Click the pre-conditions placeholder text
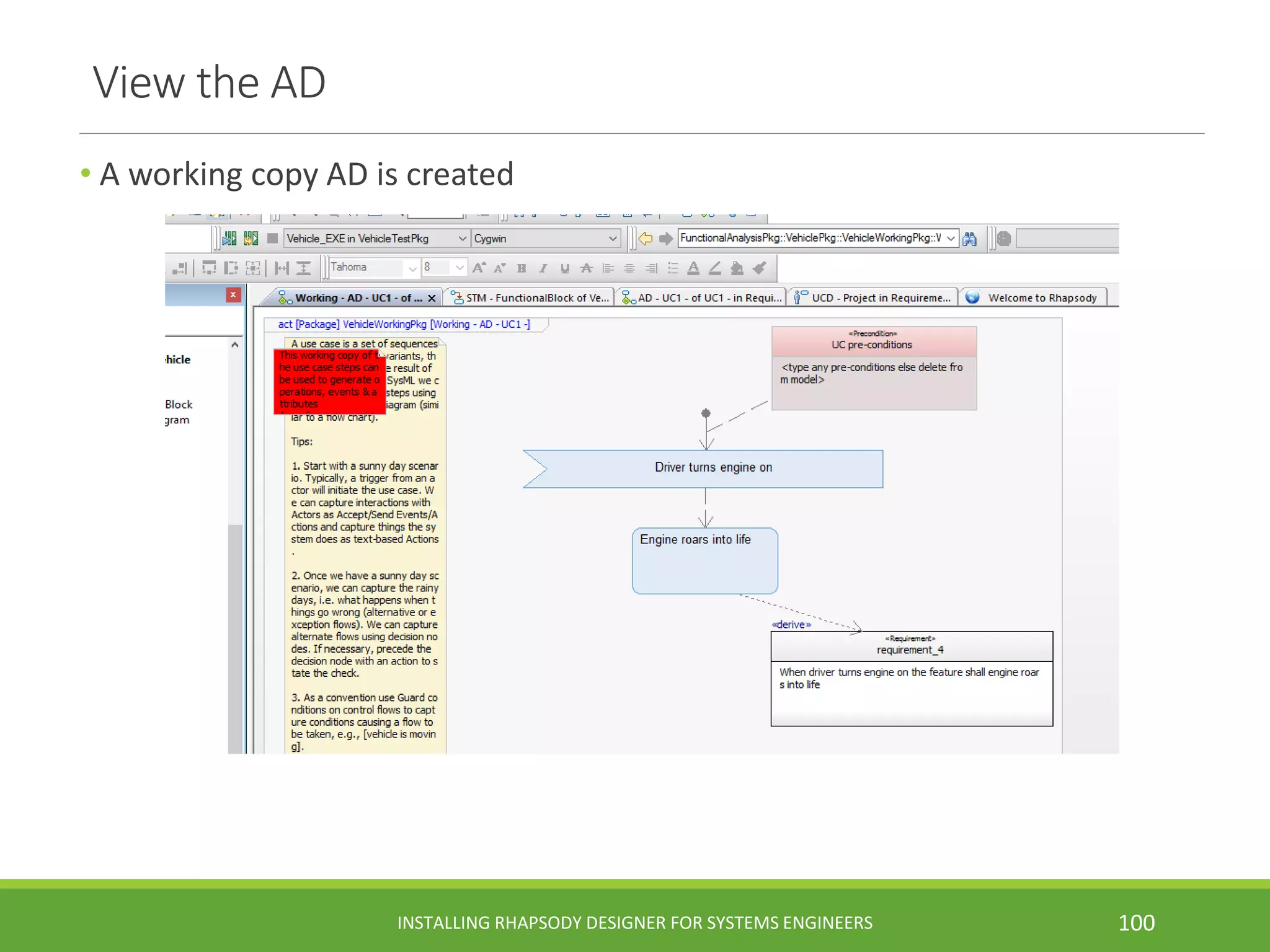This screenshot has width=1270, height=952. pyautogui.click(x=872, y=373)
